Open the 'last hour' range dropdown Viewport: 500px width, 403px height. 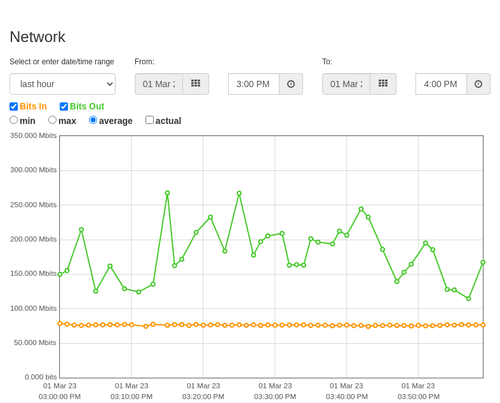coord(63,84)
